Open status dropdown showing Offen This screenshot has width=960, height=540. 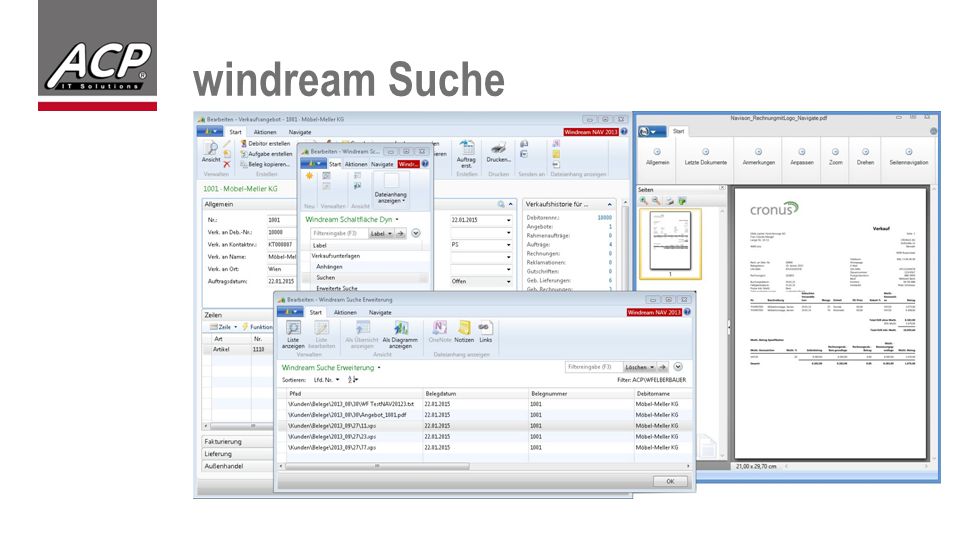click(508, 282)
